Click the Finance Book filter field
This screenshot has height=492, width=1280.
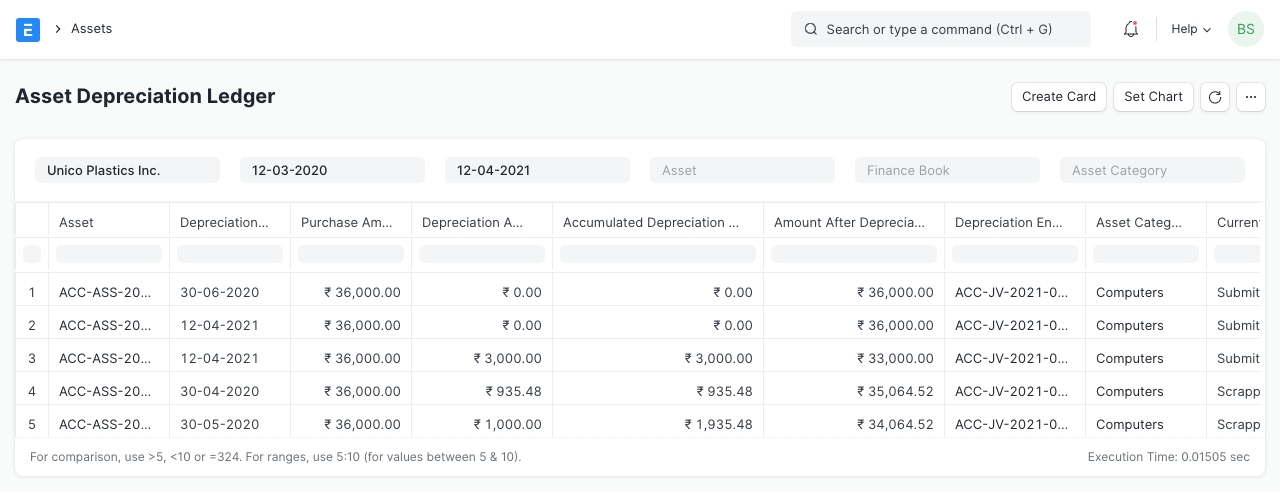pyautogui.click(x=947, y=171)
